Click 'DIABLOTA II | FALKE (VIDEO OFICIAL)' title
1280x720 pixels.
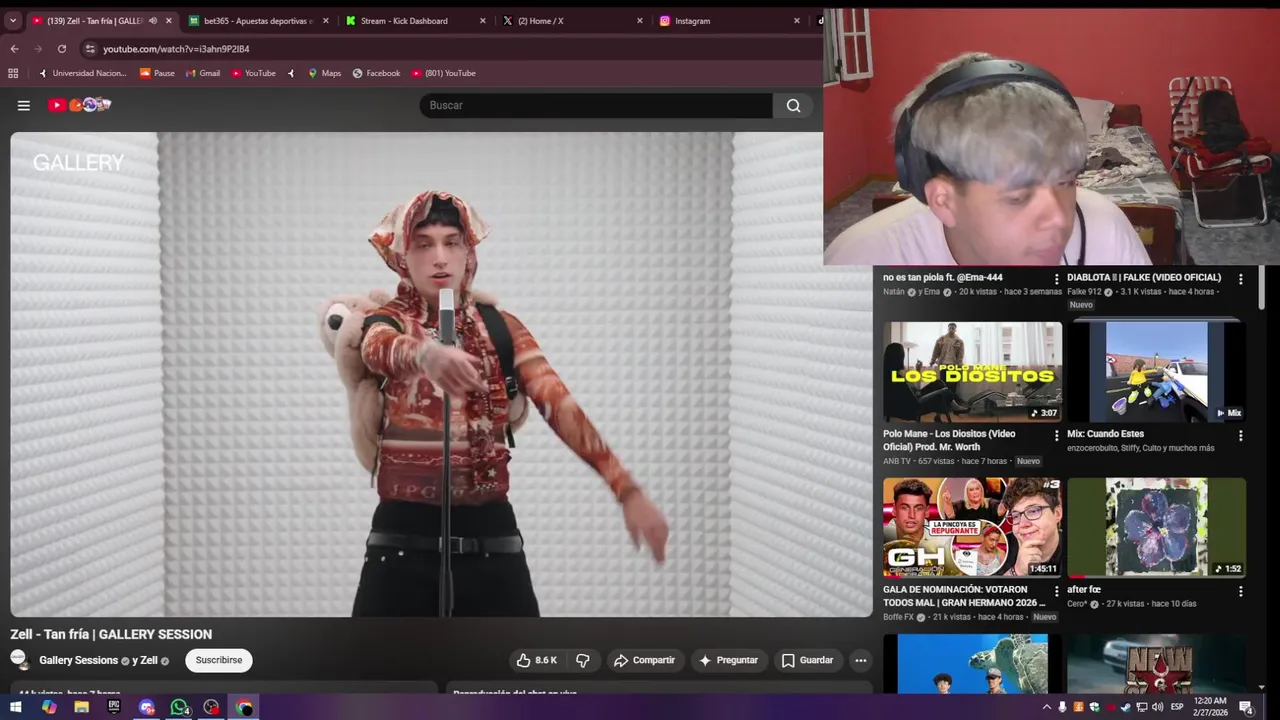(x=1144, y=277)
